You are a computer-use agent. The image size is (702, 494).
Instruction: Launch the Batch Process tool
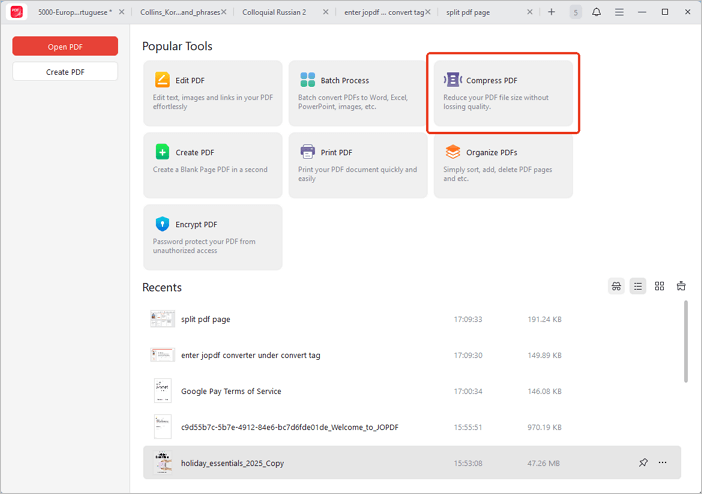(357, 93)
